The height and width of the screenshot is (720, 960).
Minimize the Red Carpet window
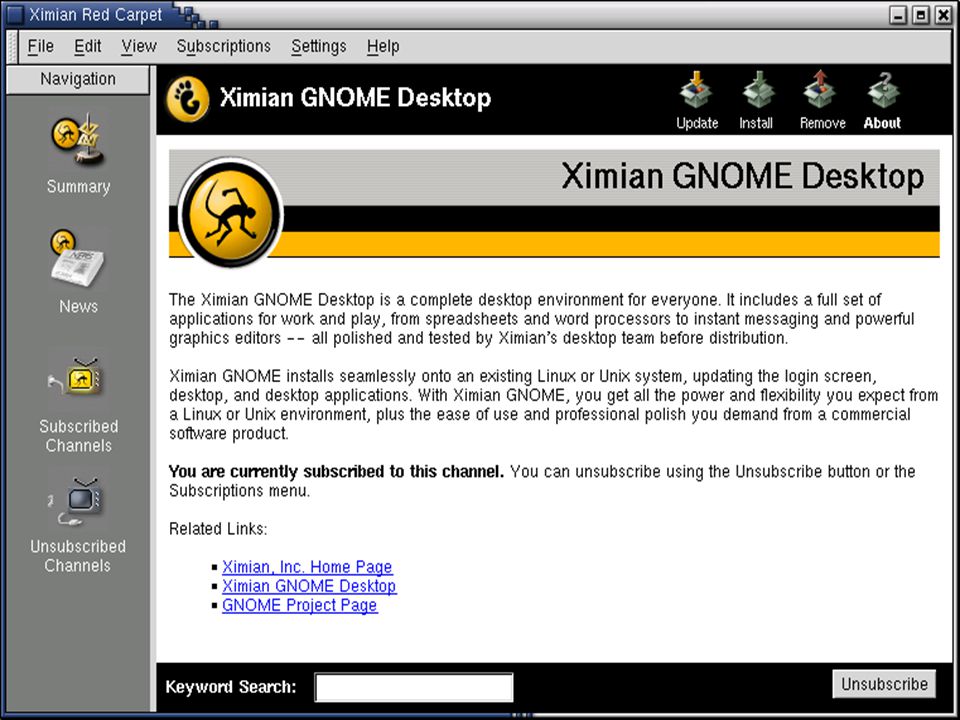coord(898,15)
